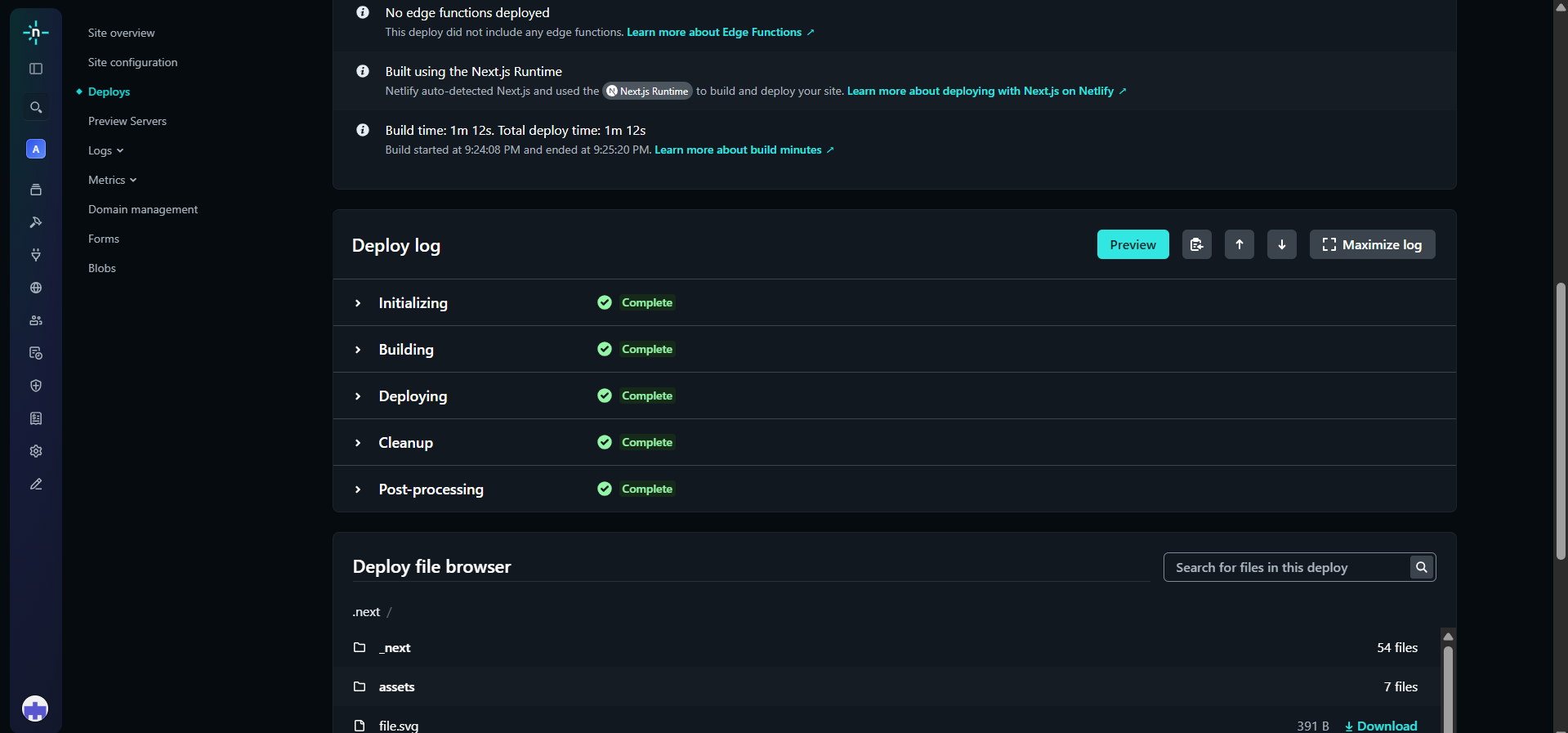This screenshot has width=1568, height=733.
Task: Open the Netlify logo home link
Action: click(35, 33)
